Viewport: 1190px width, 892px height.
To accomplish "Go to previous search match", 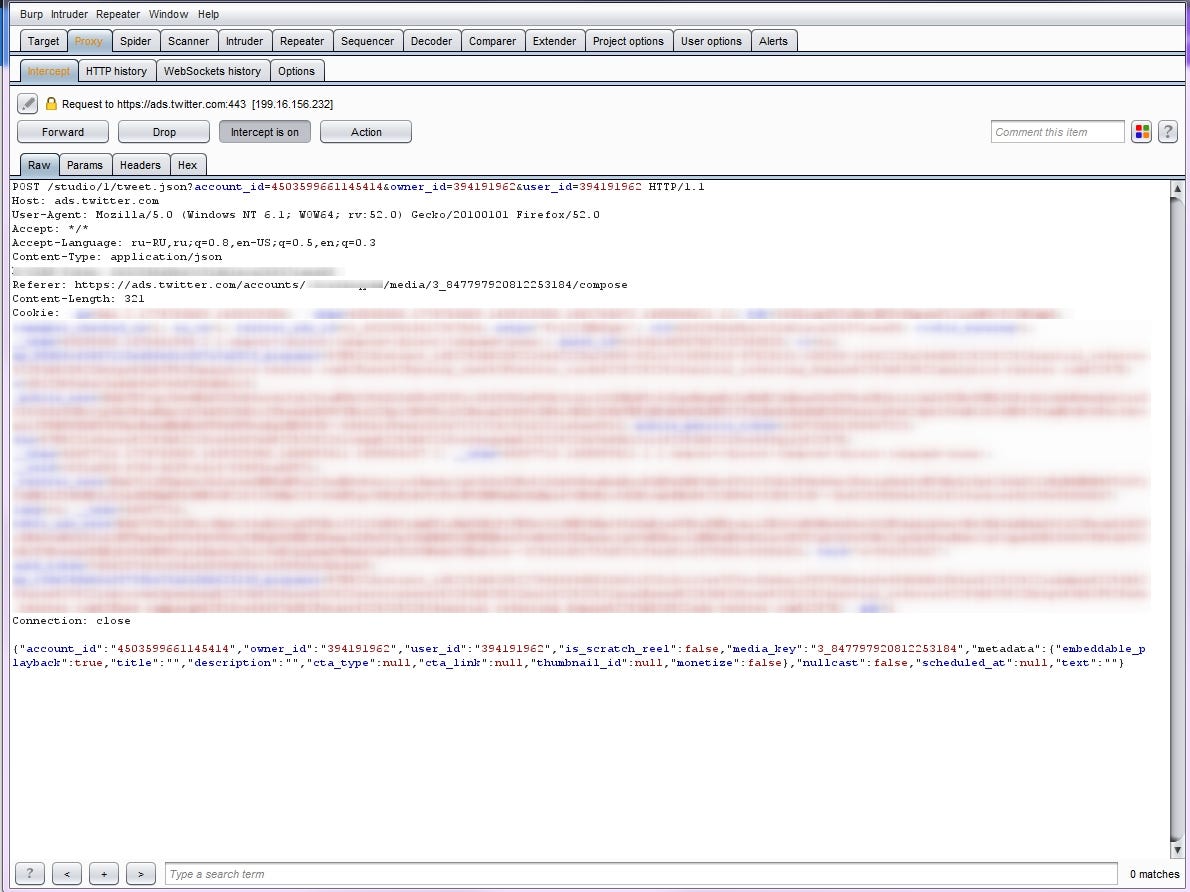I will coord(67,874).
